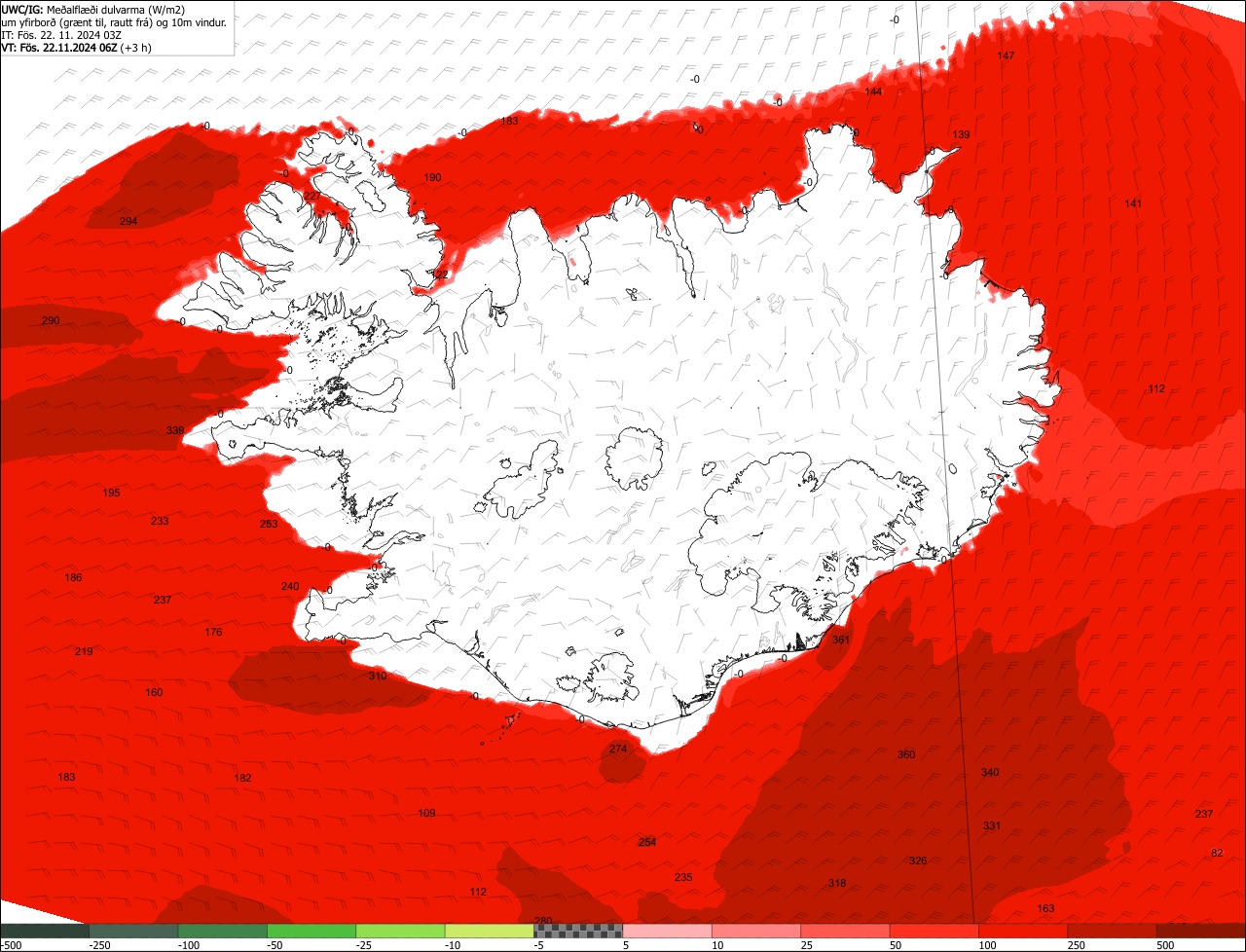Select the value 82 on the map
Image resolution: width=1246 pixels, height=952 pixels.
pyautogui.click(x=1217, y=853)
